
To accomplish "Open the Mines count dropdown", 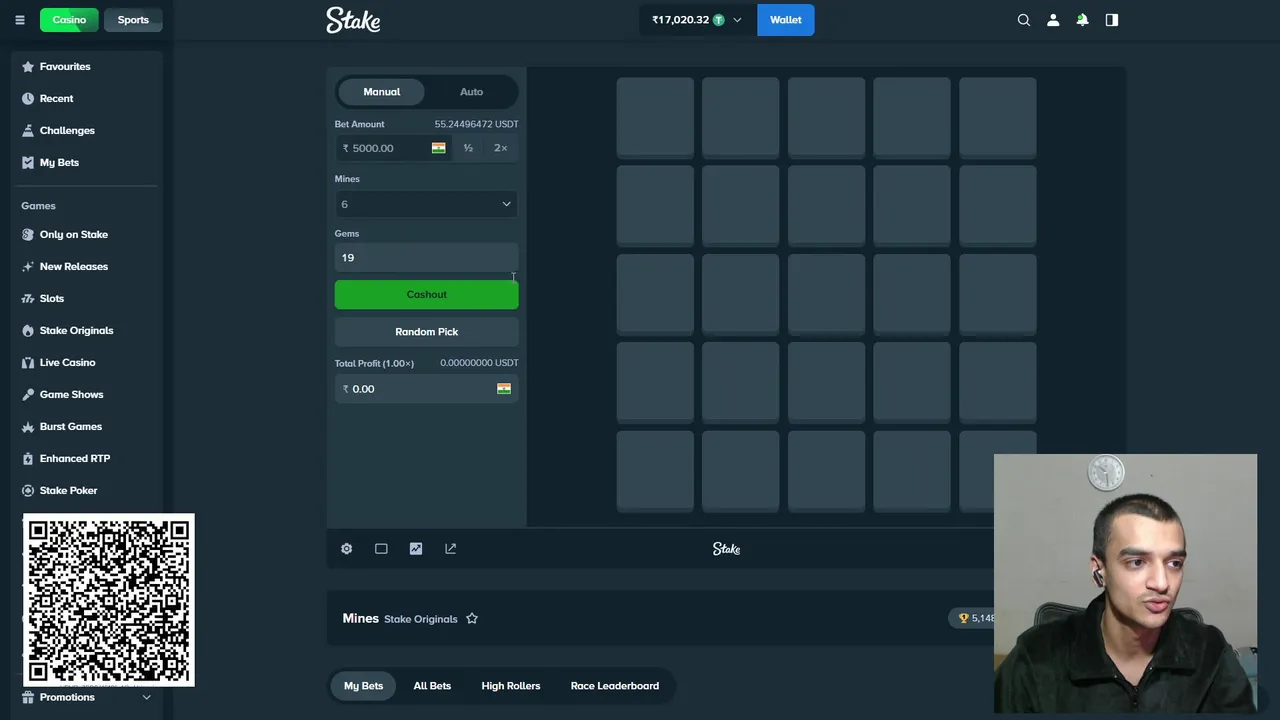I will [426, 204].
